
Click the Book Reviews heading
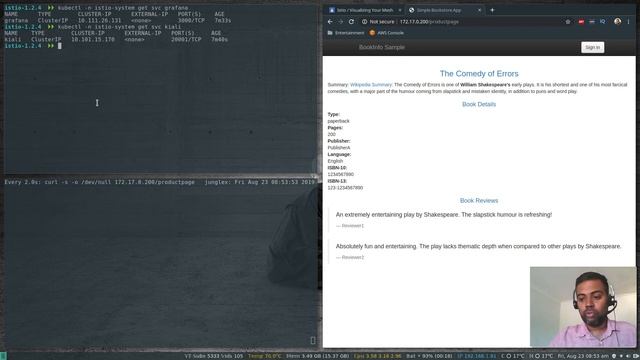pyautogui.click(x=479, y=200)
